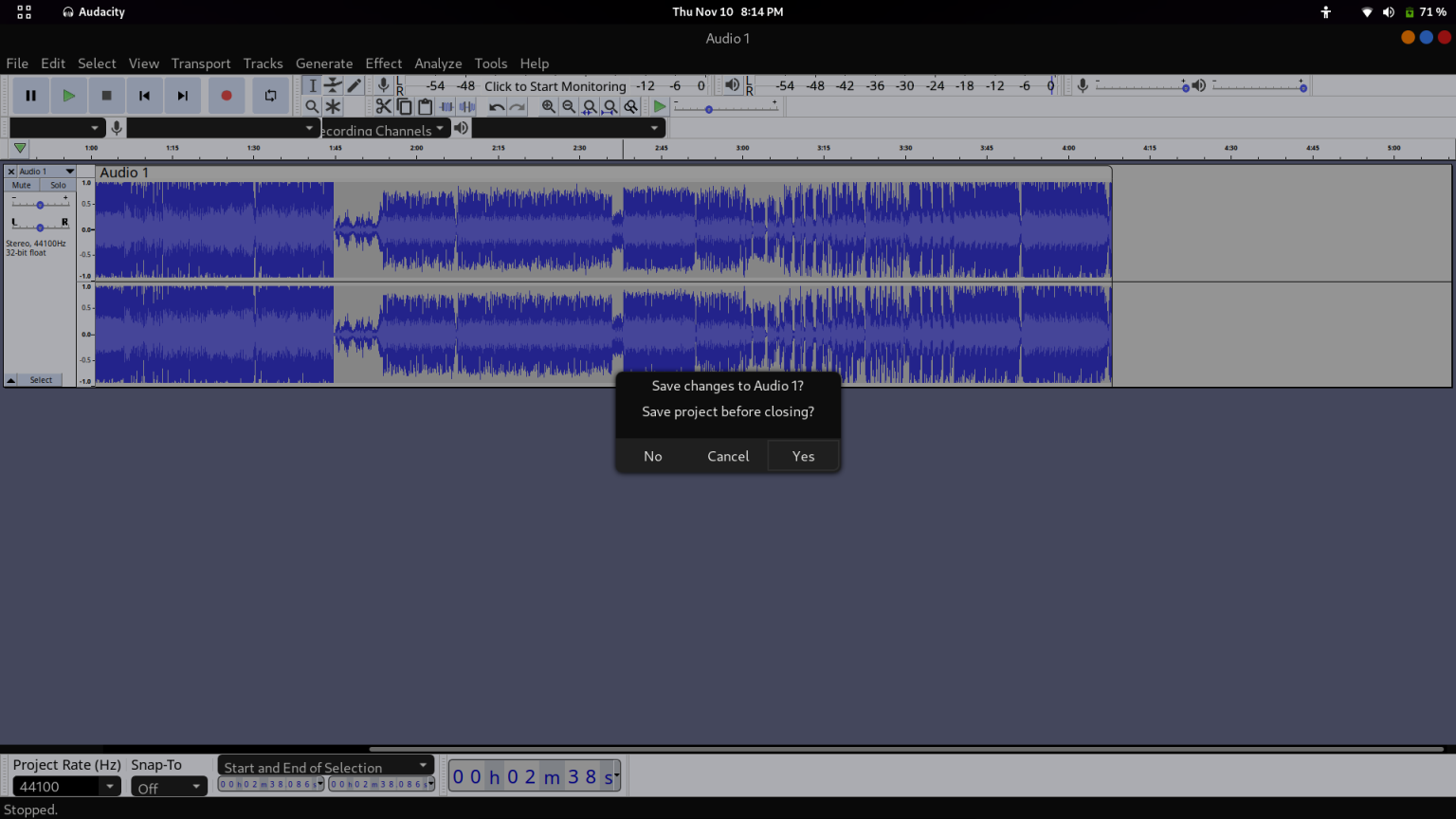Click the Silence audio selection icon

466,106
